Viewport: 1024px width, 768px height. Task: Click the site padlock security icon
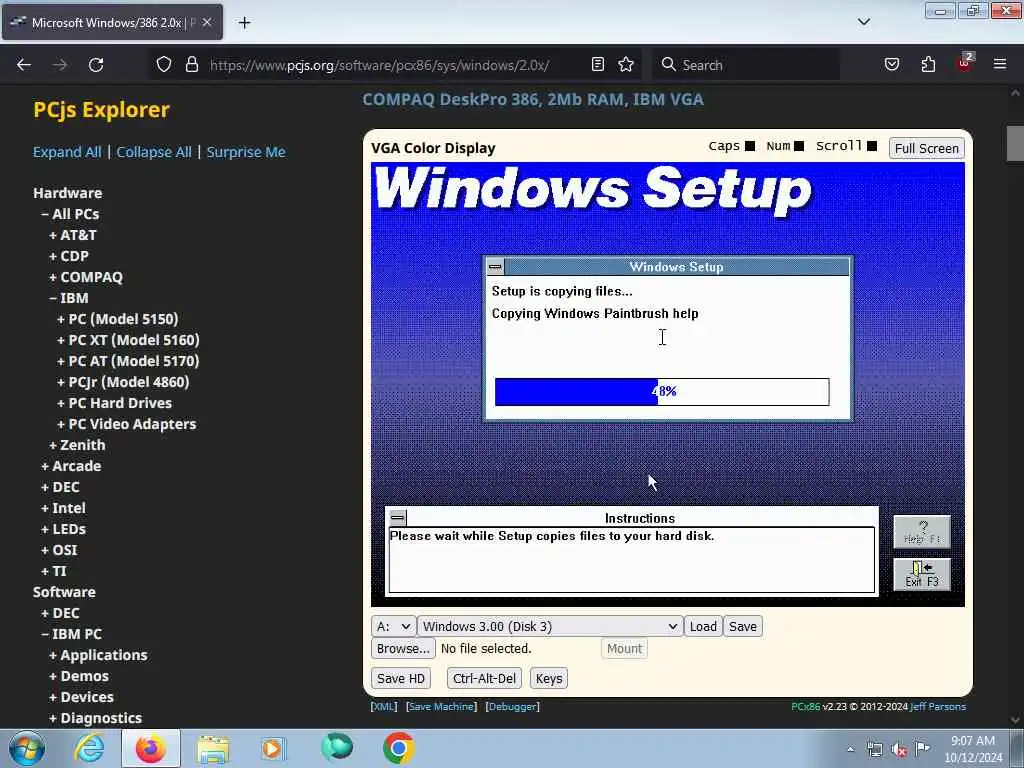pos(191,65)
